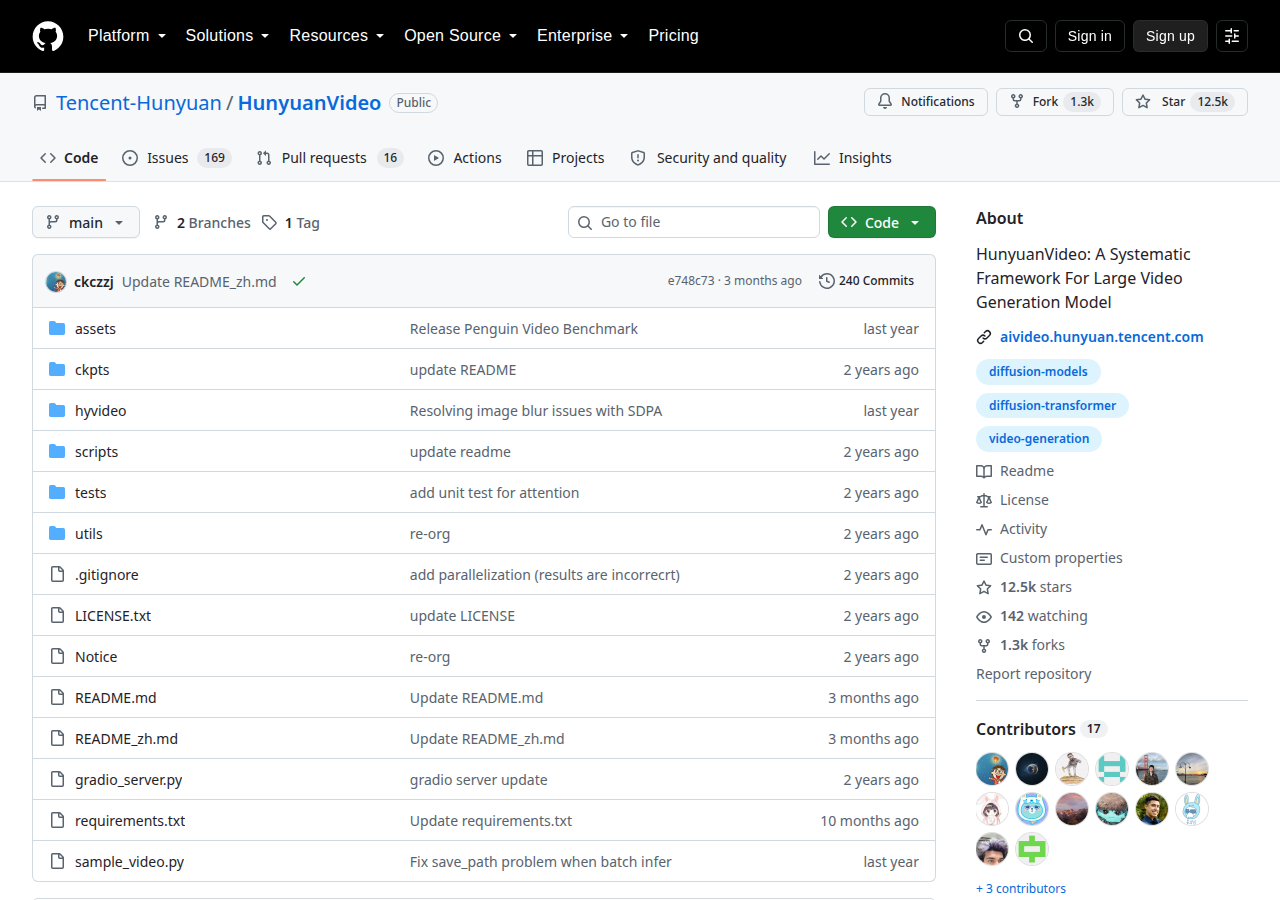Open ckczzj's avatar next to latest commit

pos(56,281)
